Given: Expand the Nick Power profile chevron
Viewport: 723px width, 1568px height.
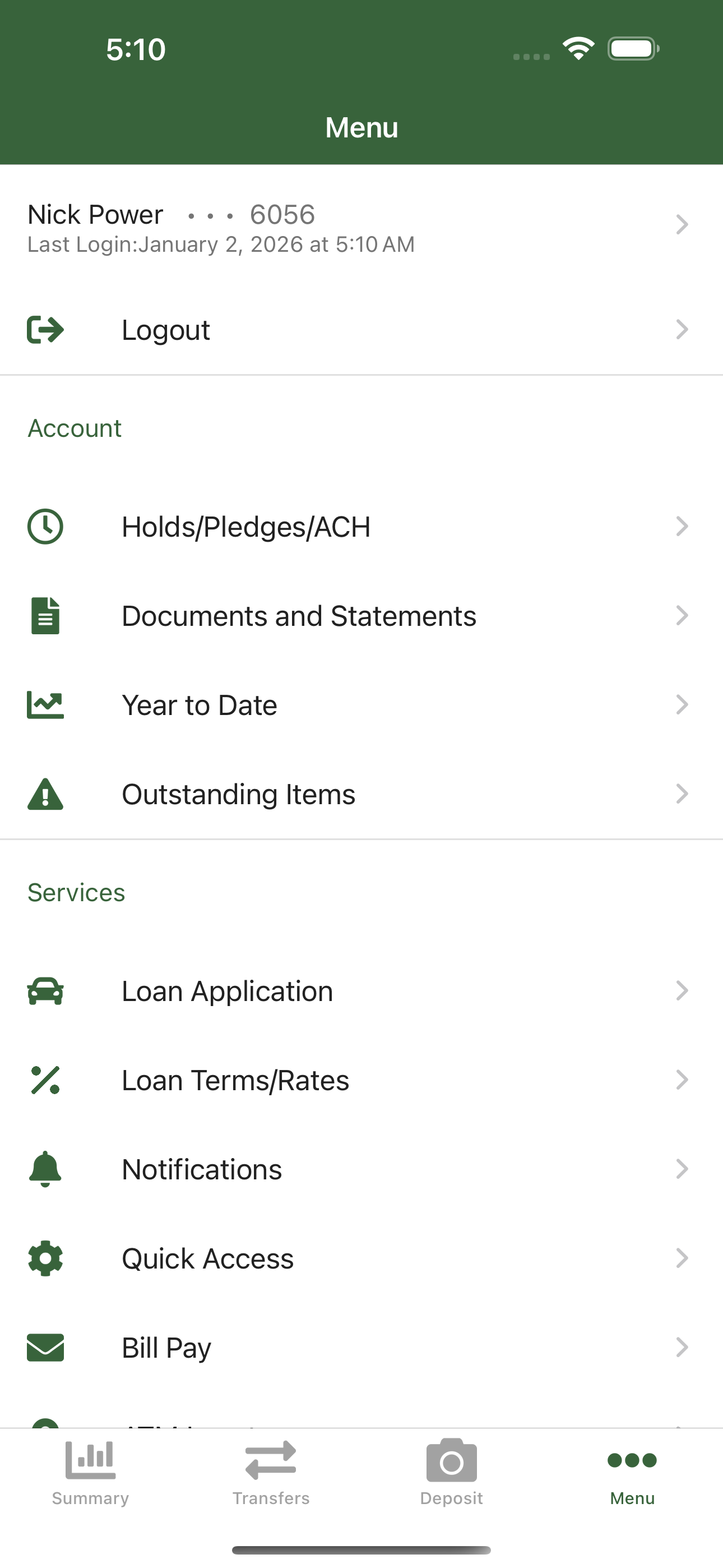Looking at the screenshot, I should [682, 225].
